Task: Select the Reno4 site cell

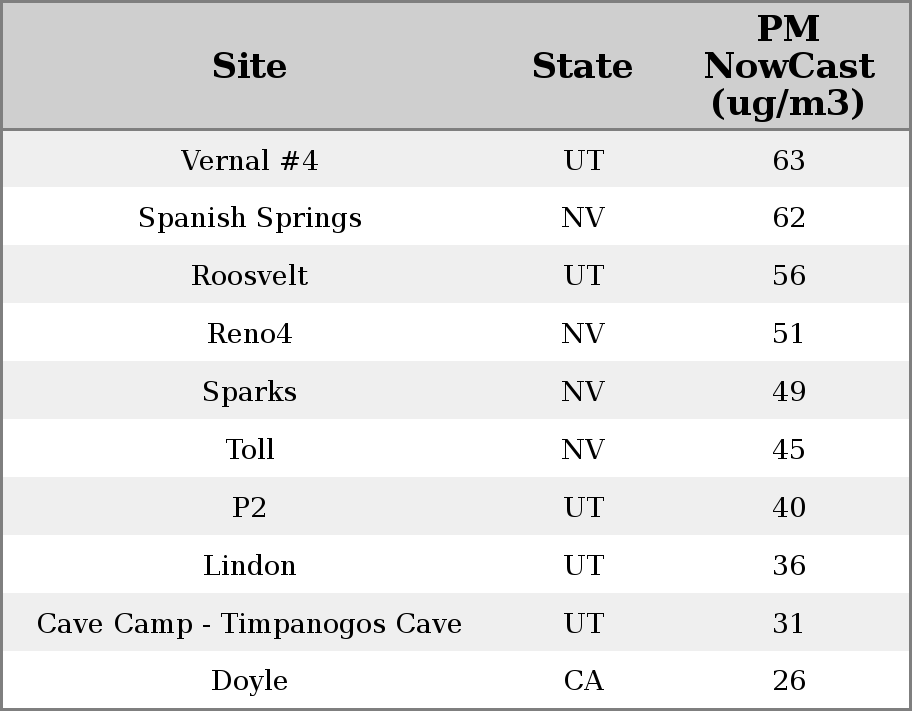Action: [x=249, y=334]
